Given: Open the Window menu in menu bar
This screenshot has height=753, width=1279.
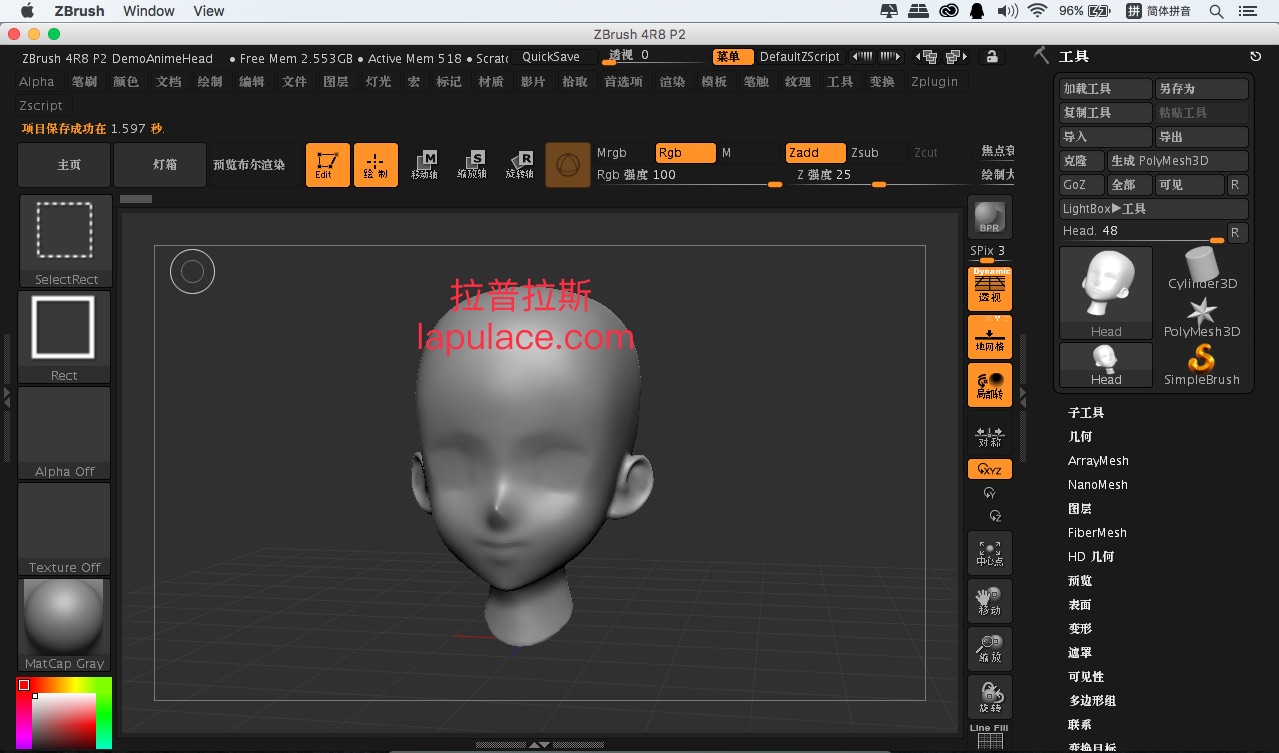Looking at the screenshot, I should point(149,11).
